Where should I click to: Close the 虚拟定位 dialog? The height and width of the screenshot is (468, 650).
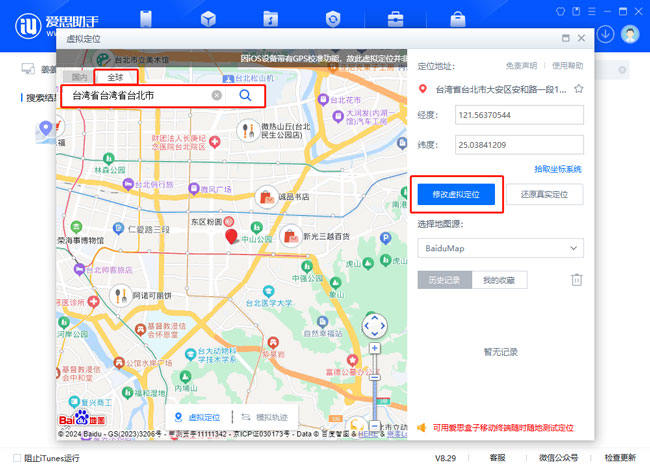click(x=581, y=38)
